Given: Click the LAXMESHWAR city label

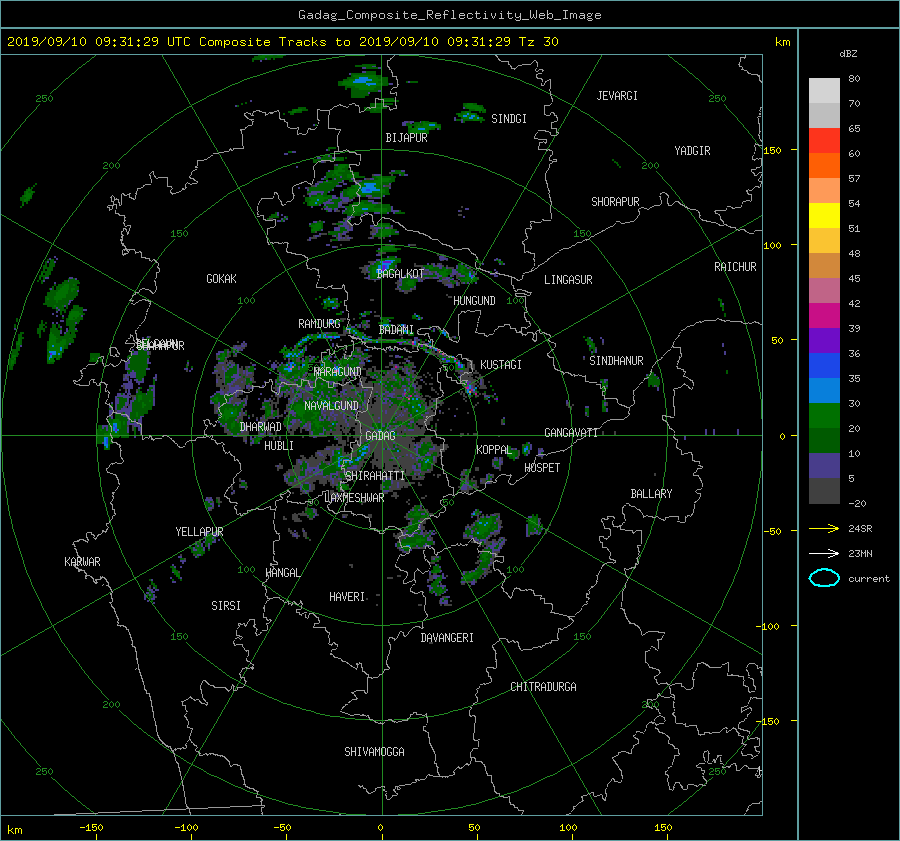Looking at the screenshot, I should point(354,498).
